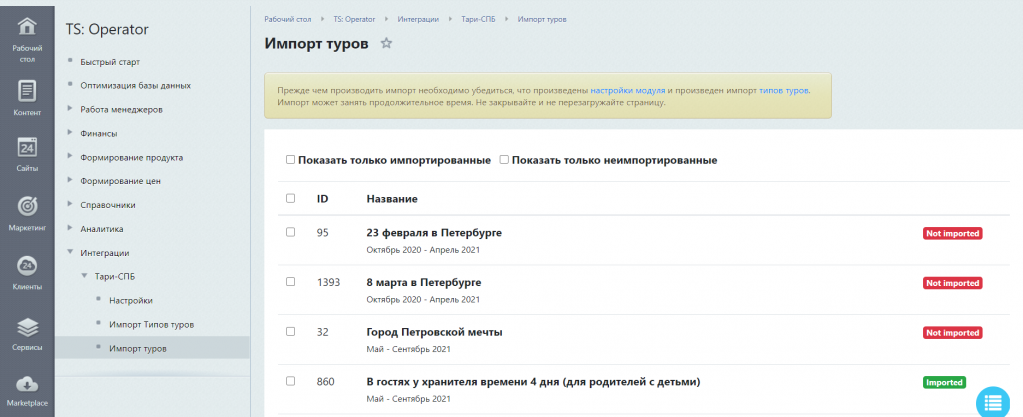Expand Формирование цен tree arrow
The height and width of the screenshot is (417, 1023).
pyautogui.click(x=70, y=180)
